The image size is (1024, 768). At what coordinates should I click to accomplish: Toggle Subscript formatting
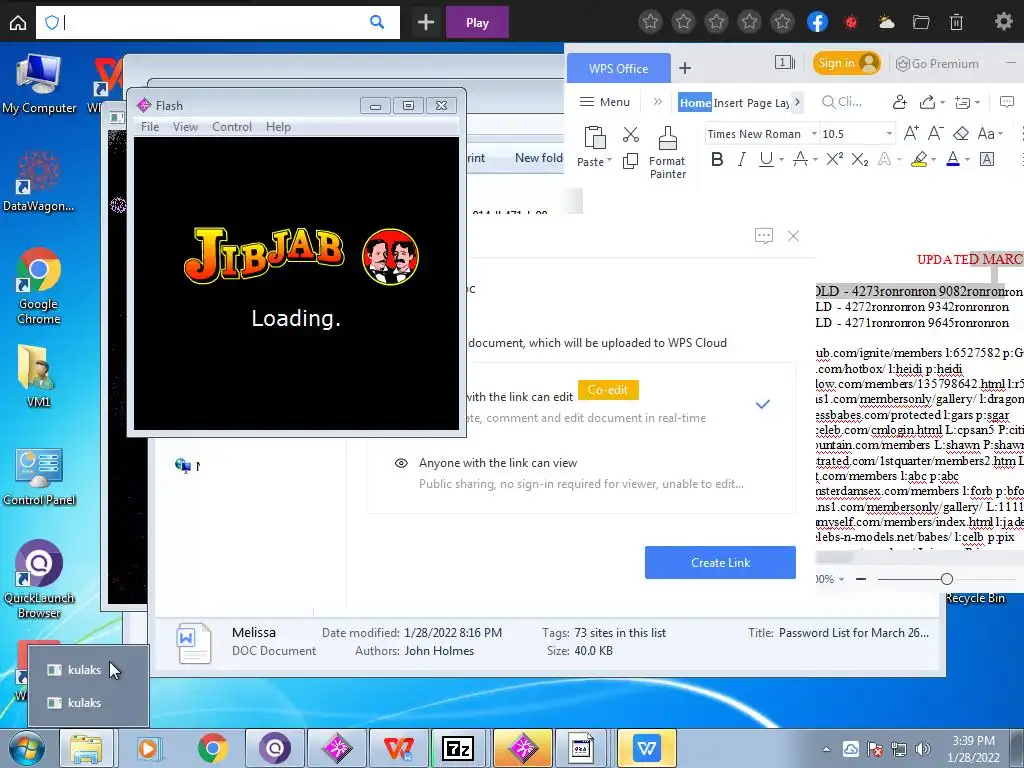[x=859, y=159]
